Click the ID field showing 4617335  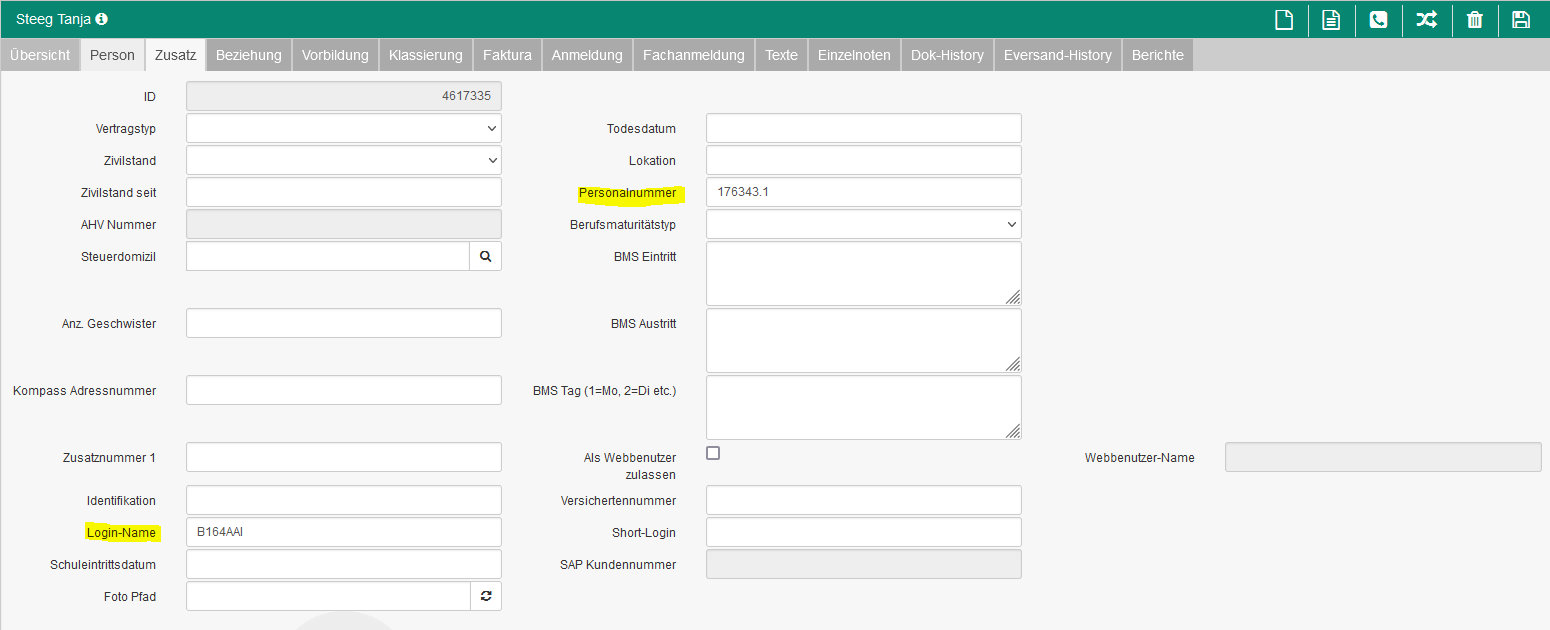click(344, 96)
